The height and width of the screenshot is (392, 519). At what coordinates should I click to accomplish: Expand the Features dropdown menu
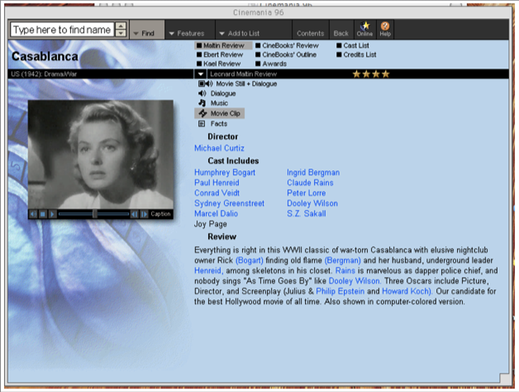coord(187,33)
